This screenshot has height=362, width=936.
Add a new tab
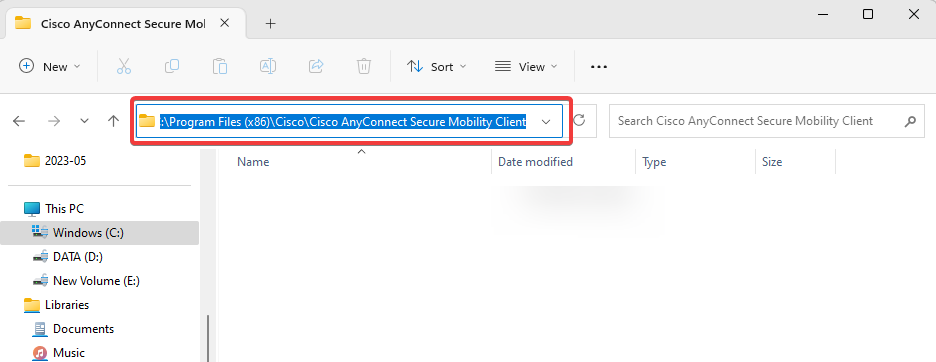point(270,23)
